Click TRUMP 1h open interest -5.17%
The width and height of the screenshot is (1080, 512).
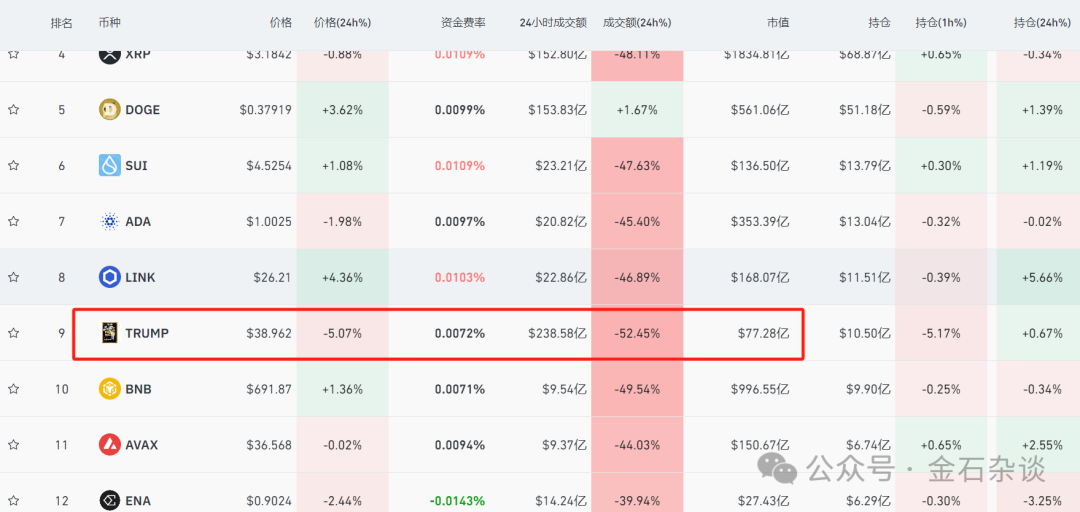pyautogui.click(x=941, y=333)
